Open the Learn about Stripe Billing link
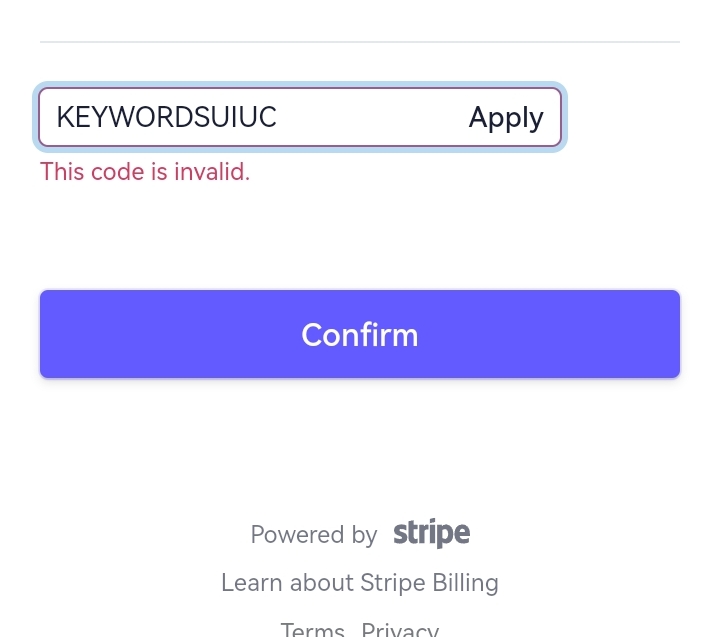 pos(360,582)
